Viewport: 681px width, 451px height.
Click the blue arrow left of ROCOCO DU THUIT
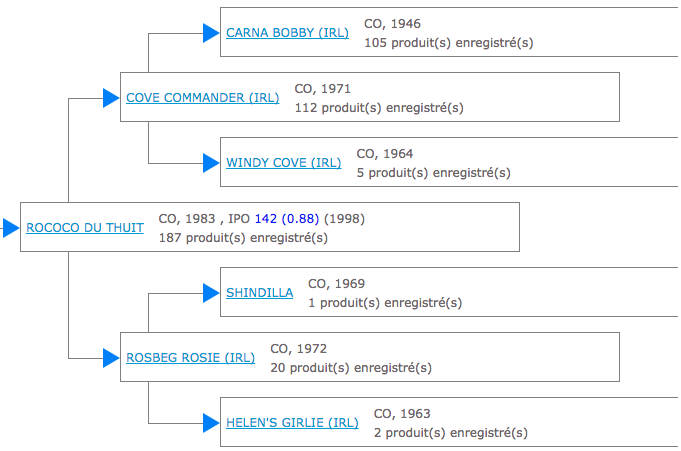11,228
